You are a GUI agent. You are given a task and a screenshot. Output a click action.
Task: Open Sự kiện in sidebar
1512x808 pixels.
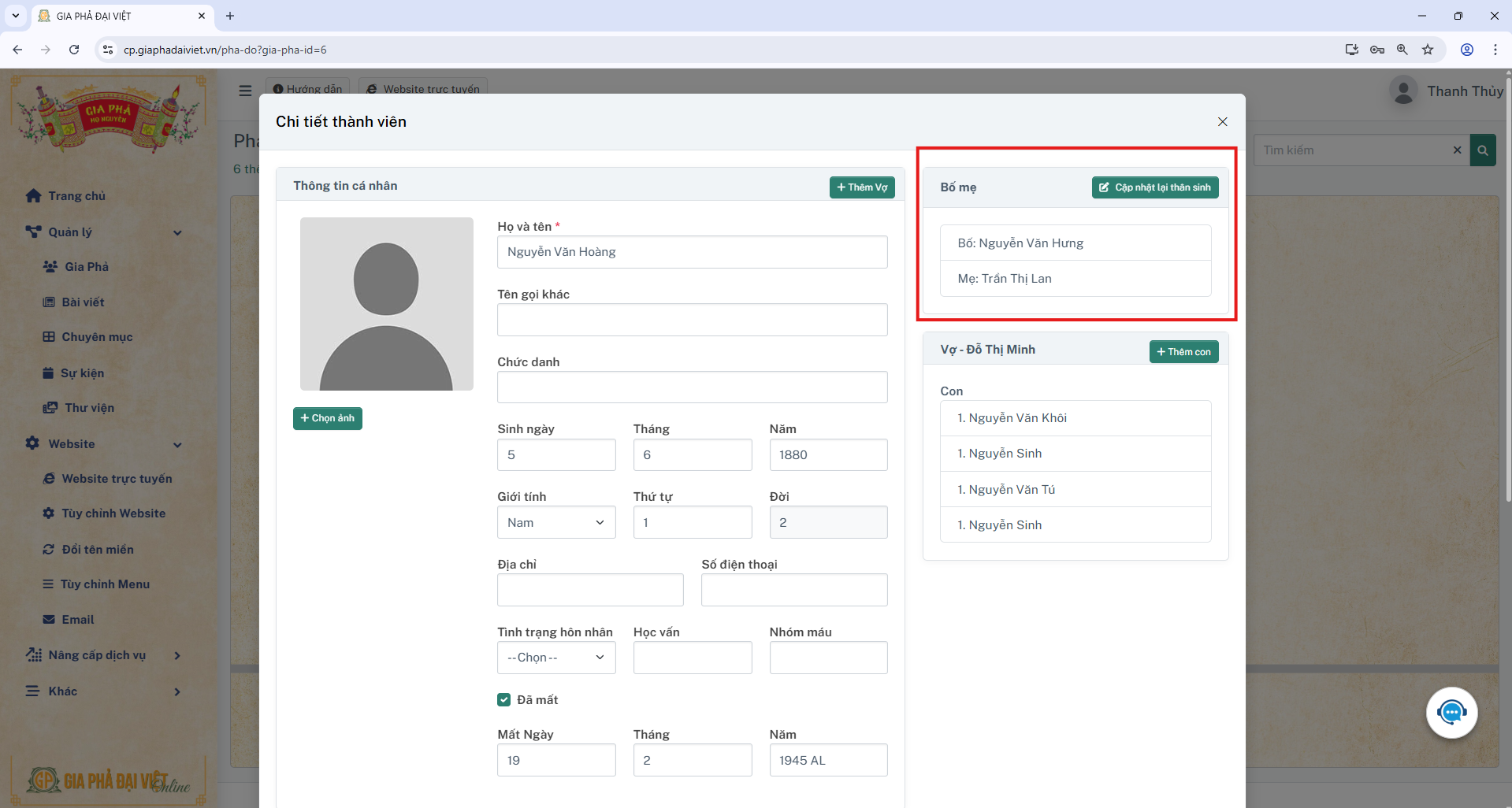pyautogui.click(x=82, y=373)
